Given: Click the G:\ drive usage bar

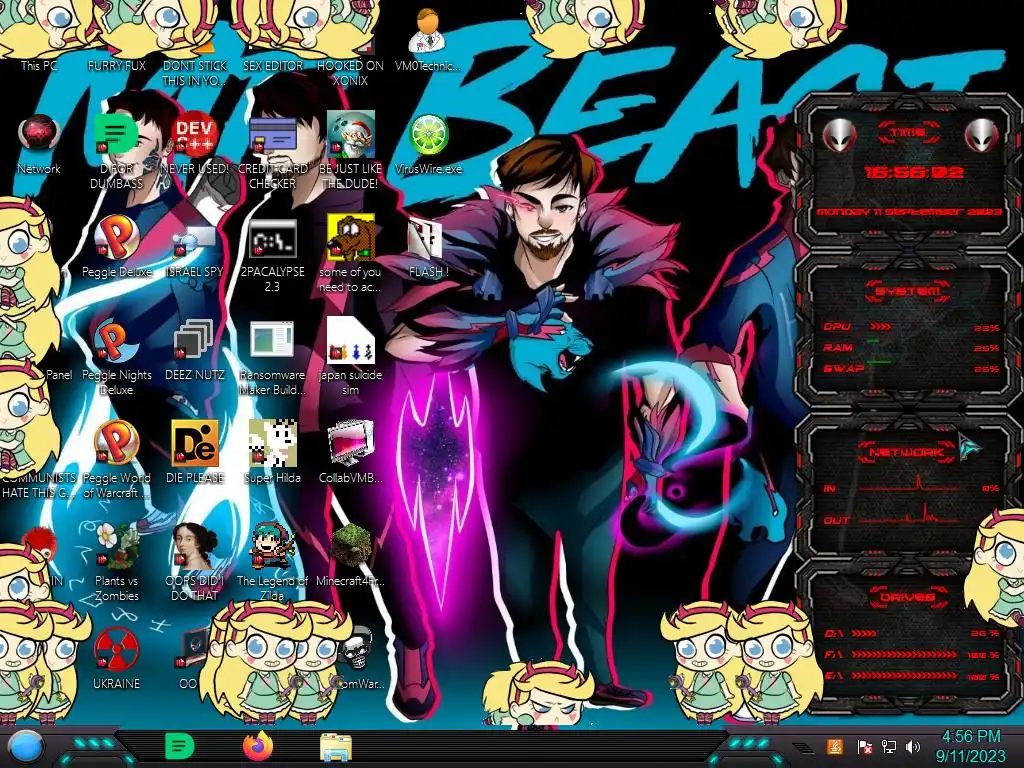Looking at the screenshot, I should tap(912, 676).
